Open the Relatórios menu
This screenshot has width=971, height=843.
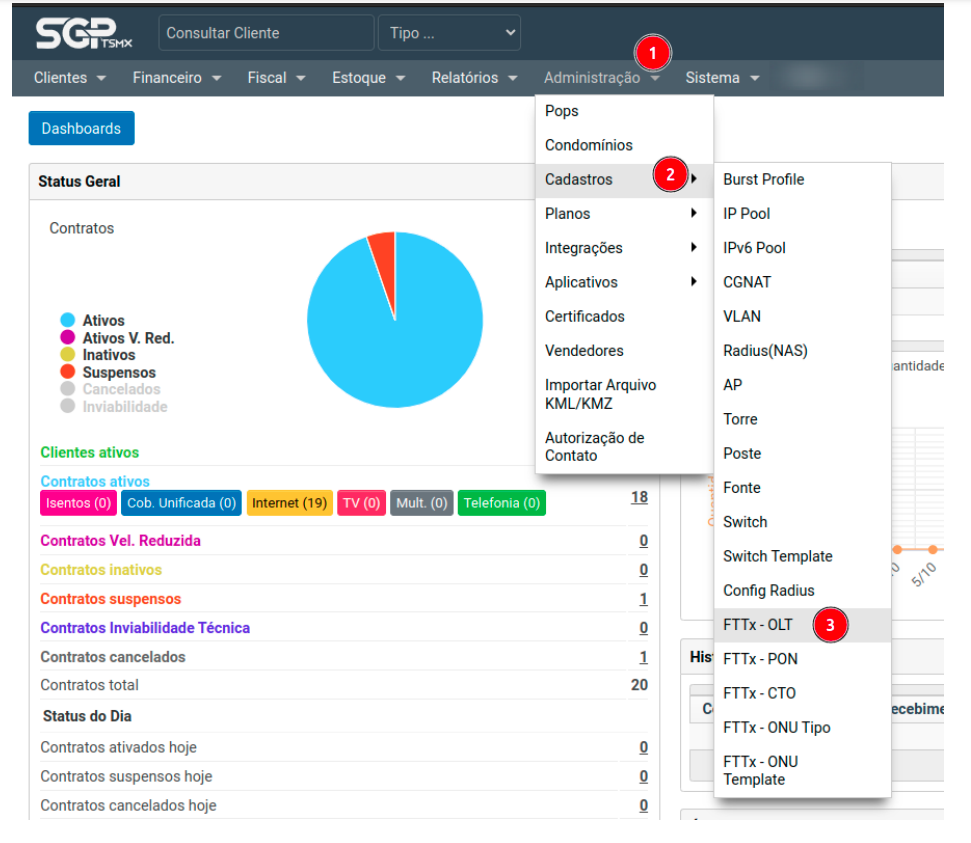click(x=474, y=78)
